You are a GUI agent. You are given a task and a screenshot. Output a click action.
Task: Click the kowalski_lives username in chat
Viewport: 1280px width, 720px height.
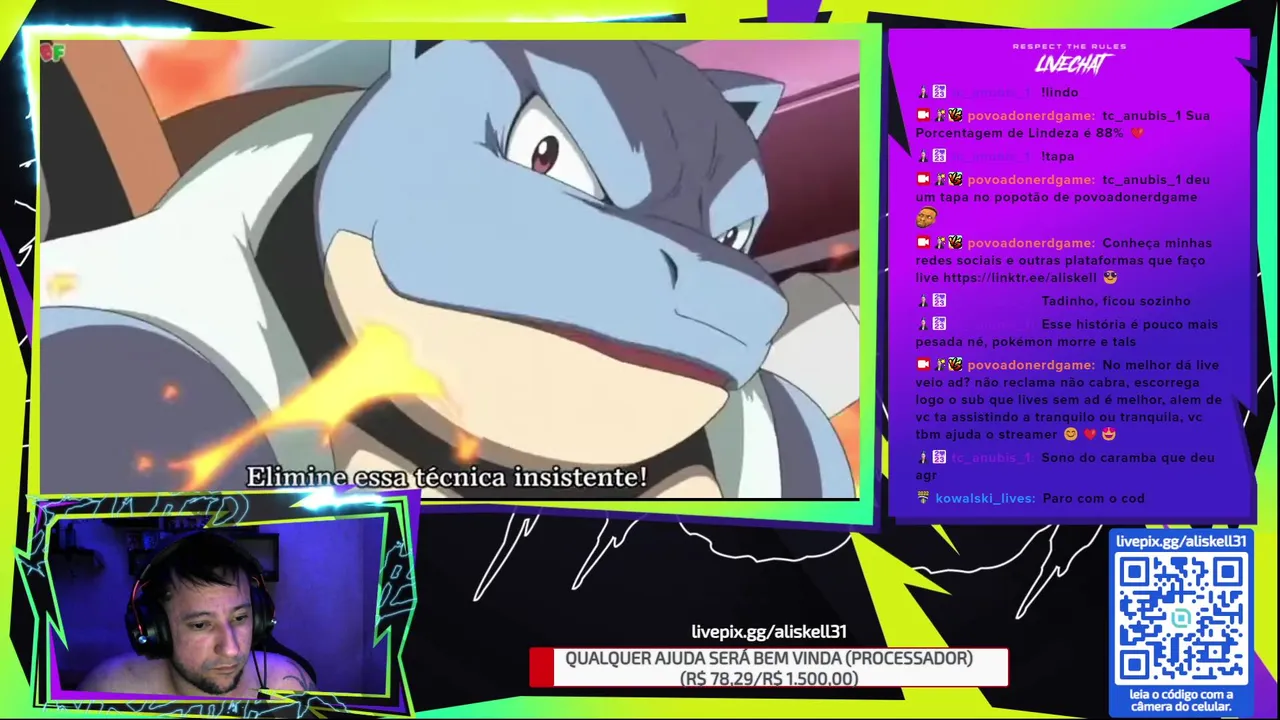tap(985, 498)
